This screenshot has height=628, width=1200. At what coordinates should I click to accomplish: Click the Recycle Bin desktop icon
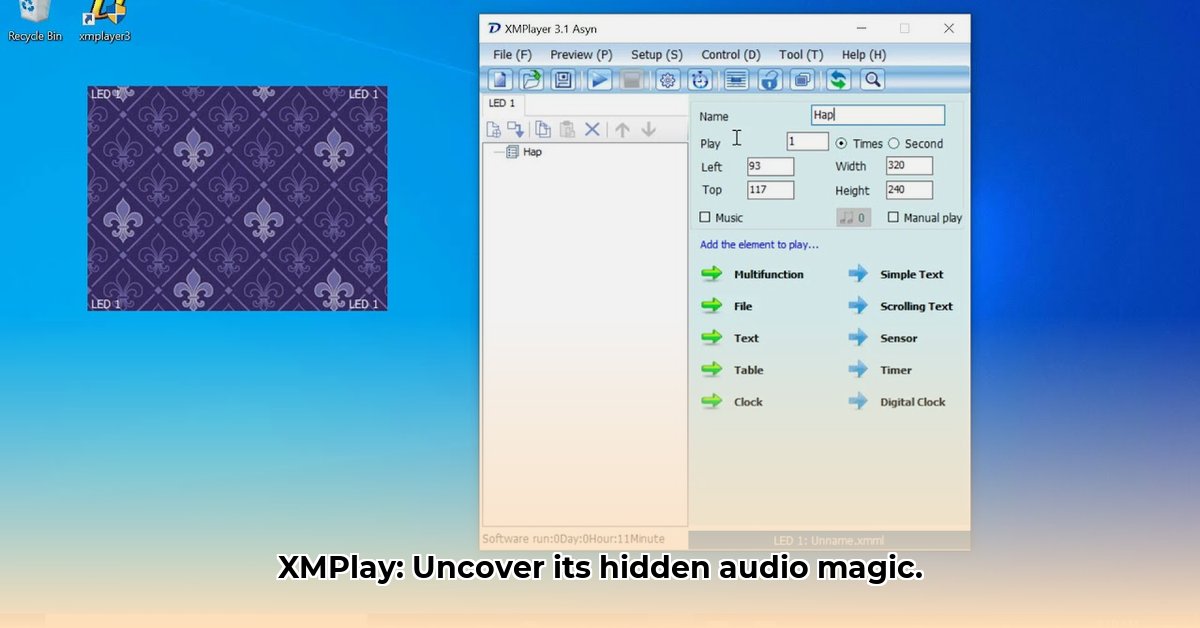click(x=35, y=20)
